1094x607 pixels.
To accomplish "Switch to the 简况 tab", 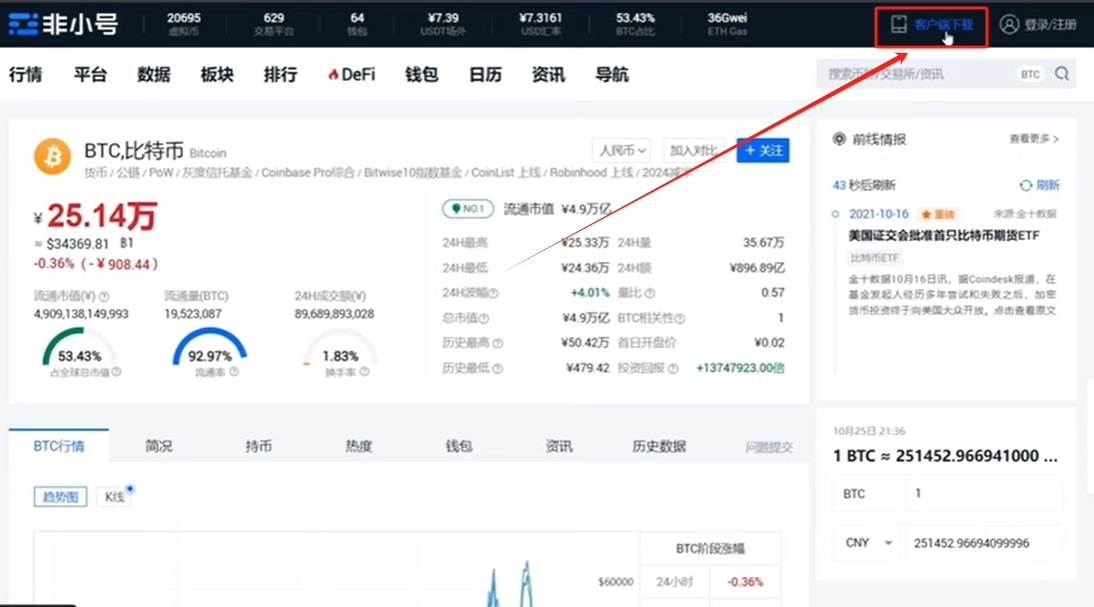I will click(159, 446).
